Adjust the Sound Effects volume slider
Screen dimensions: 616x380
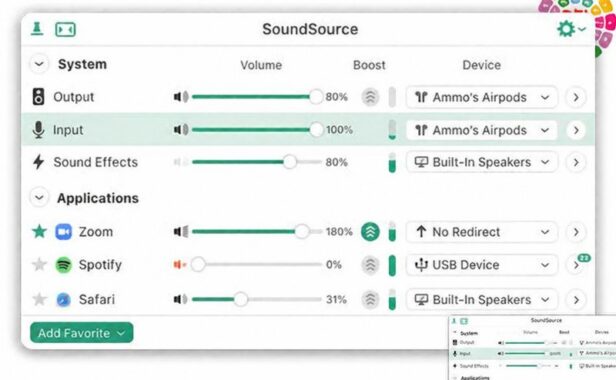[257, 162]
